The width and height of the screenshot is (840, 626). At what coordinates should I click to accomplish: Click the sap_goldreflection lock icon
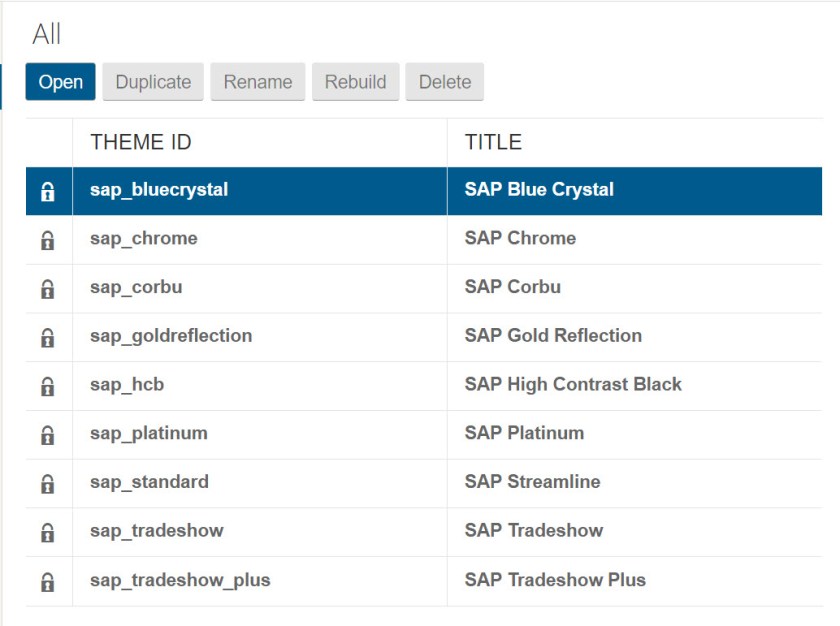pyautogui.click(x=47, y=338)
